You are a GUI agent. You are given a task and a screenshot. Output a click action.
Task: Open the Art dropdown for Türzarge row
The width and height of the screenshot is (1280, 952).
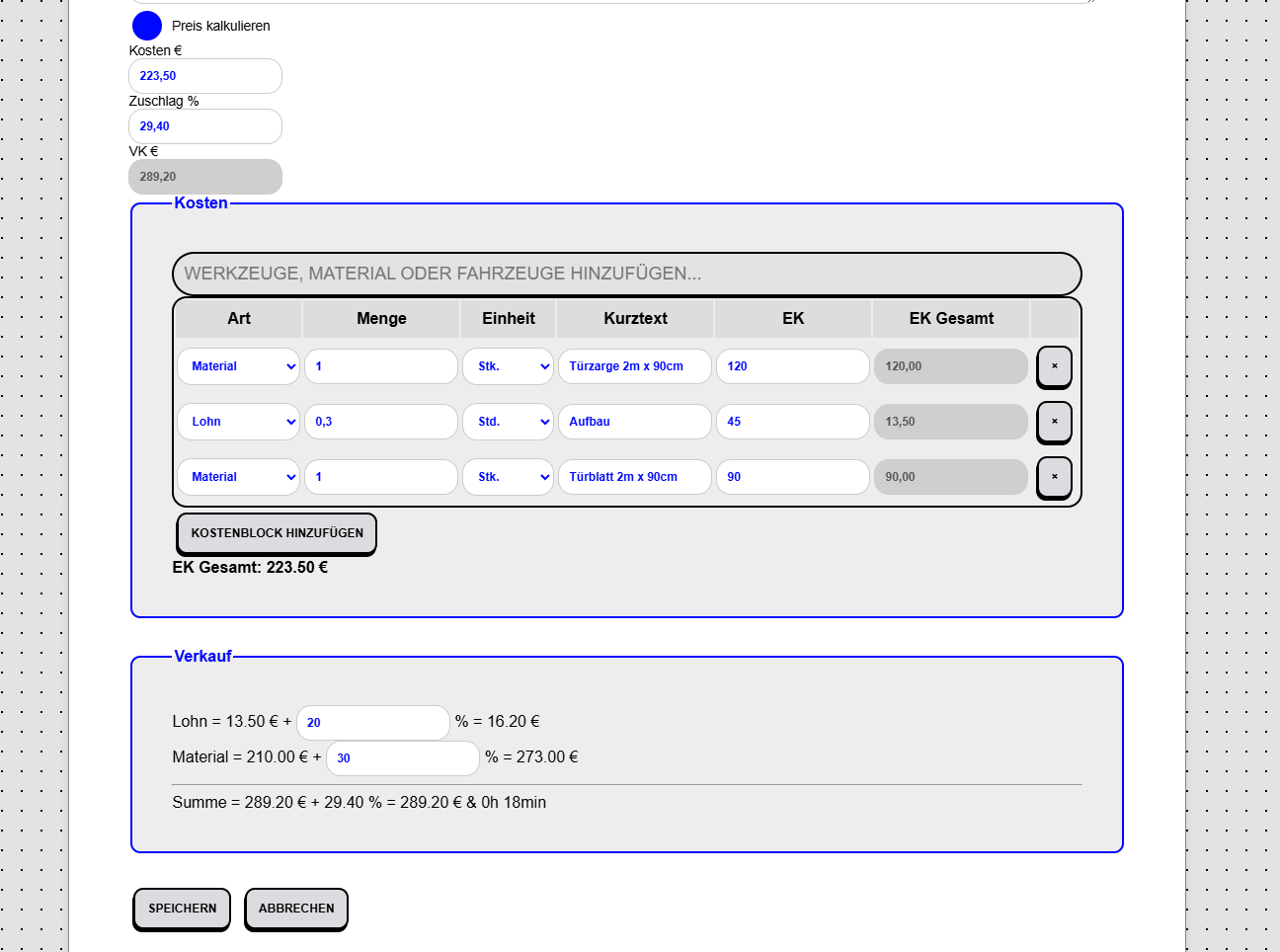pos(239,366)
